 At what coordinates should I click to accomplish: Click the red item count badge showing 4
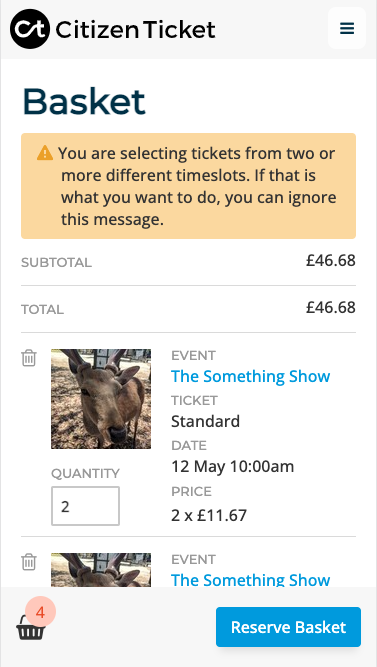(x=40, y=612)
